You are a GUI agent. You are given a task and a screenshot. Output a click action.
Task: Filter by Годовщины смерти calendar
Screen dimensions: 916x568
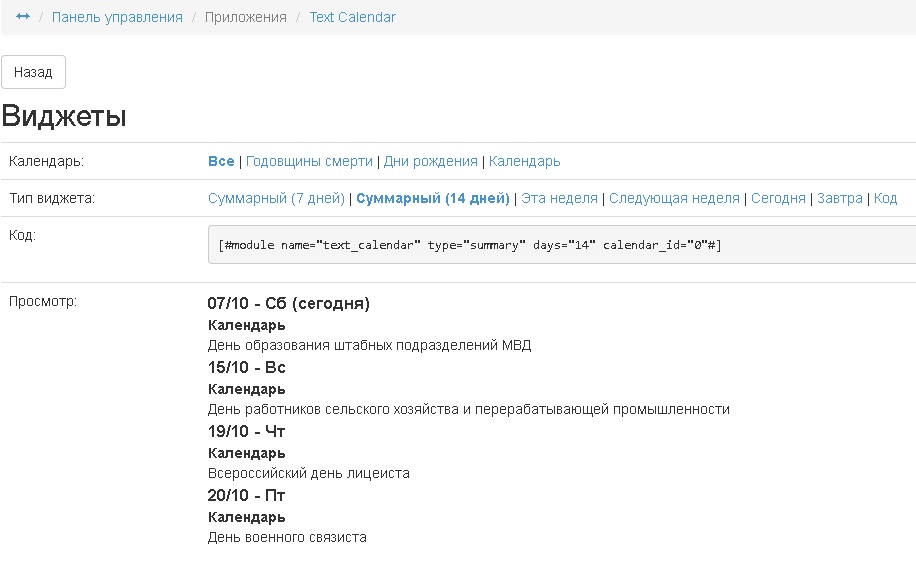click(309, 161)
